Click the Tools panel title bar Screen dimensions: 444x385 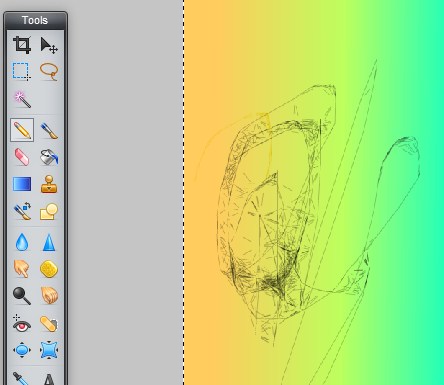[x=35, y=21]
